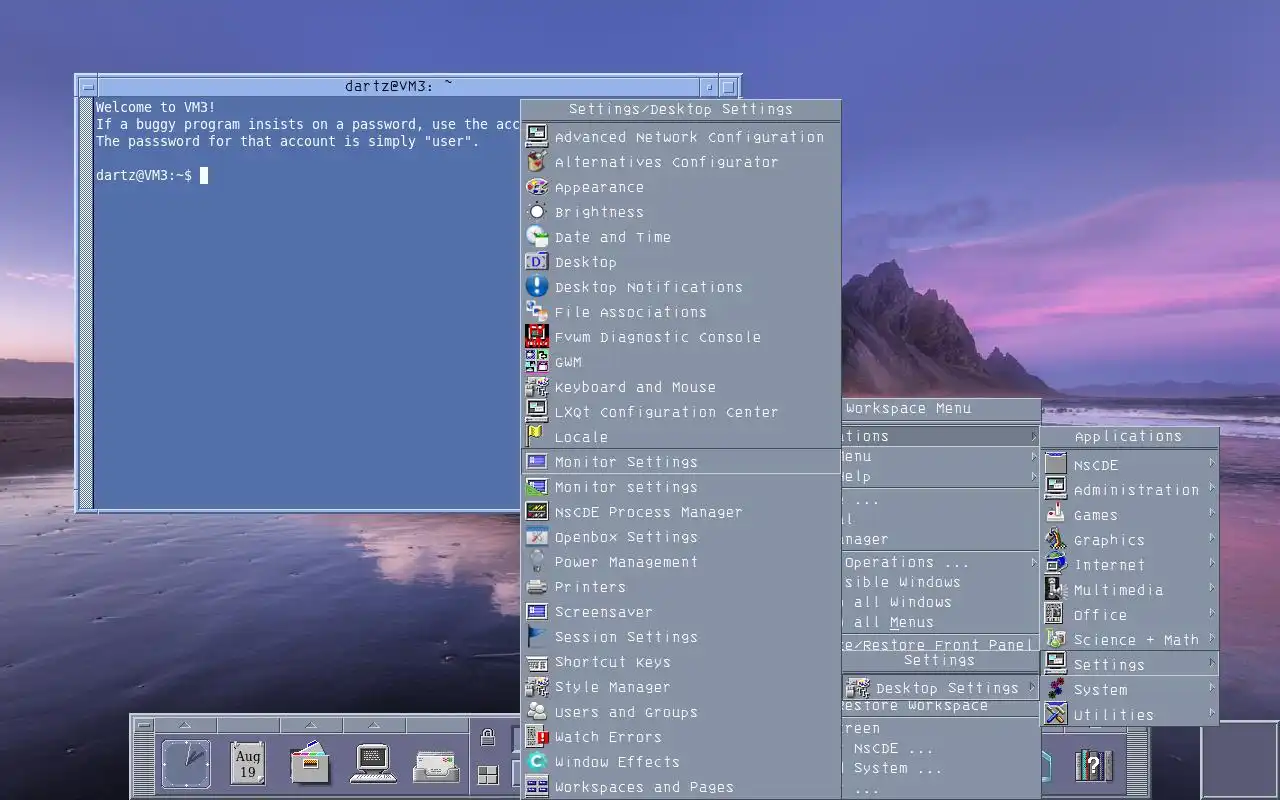1280x800 pixels.
Task: Expand the Science + Math submenu
Action: tap(1130, 640)
